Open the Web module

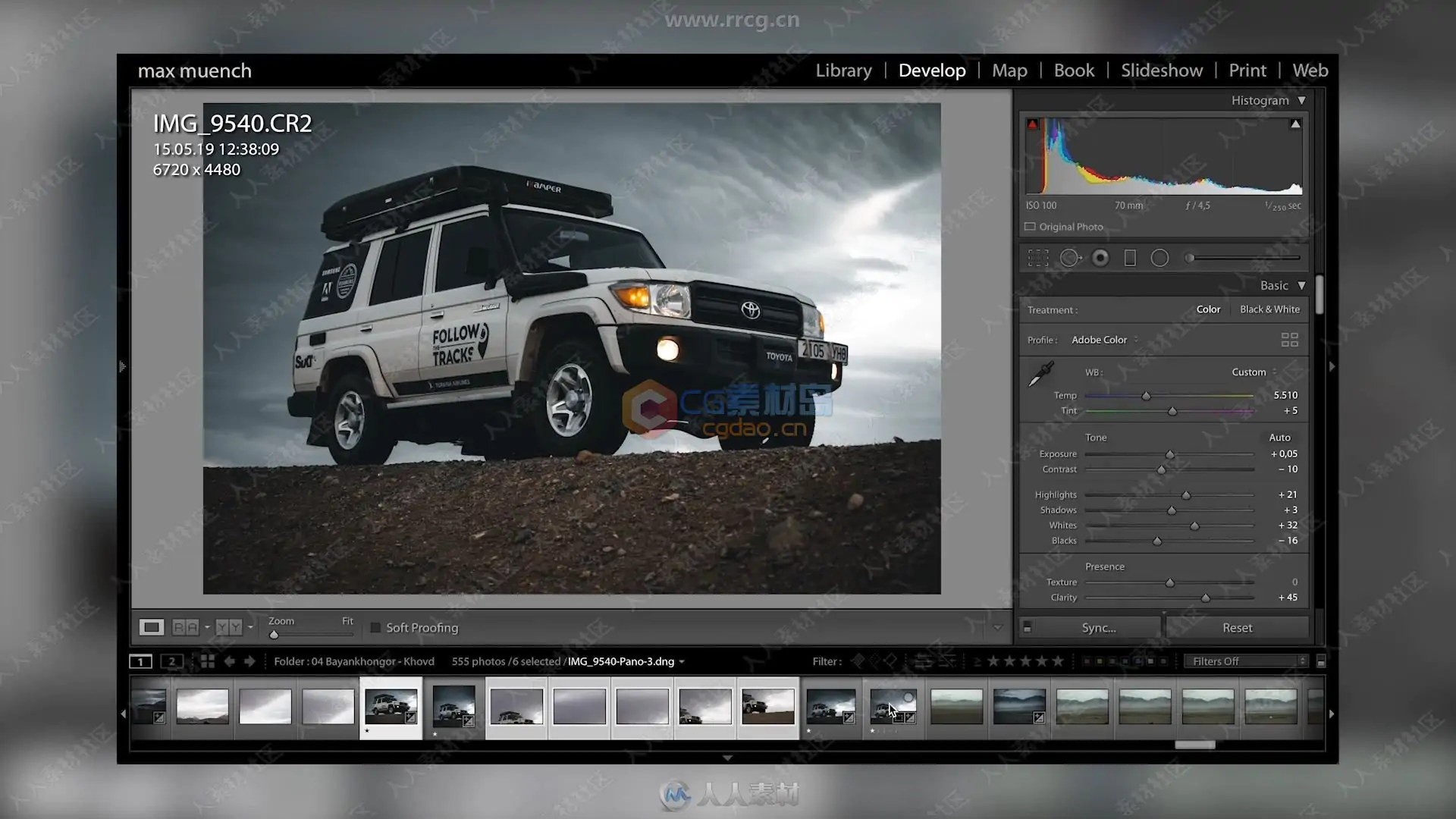pos(1310,71)
